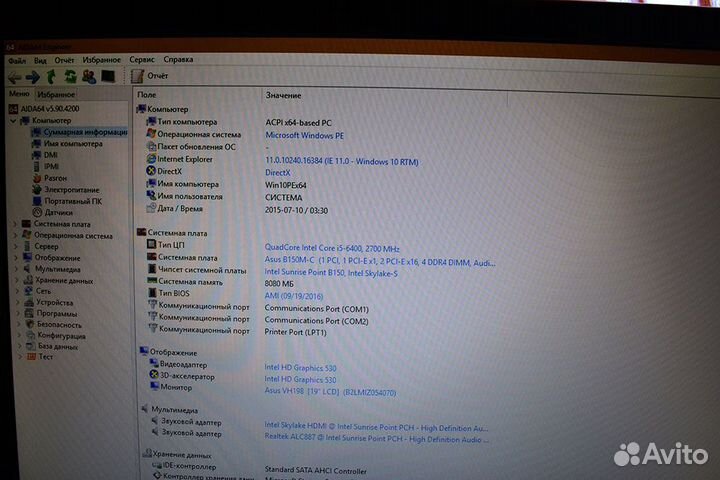720x480 pixels.
Task: Open the Сервис menu
Action: [x=142, y=60]
